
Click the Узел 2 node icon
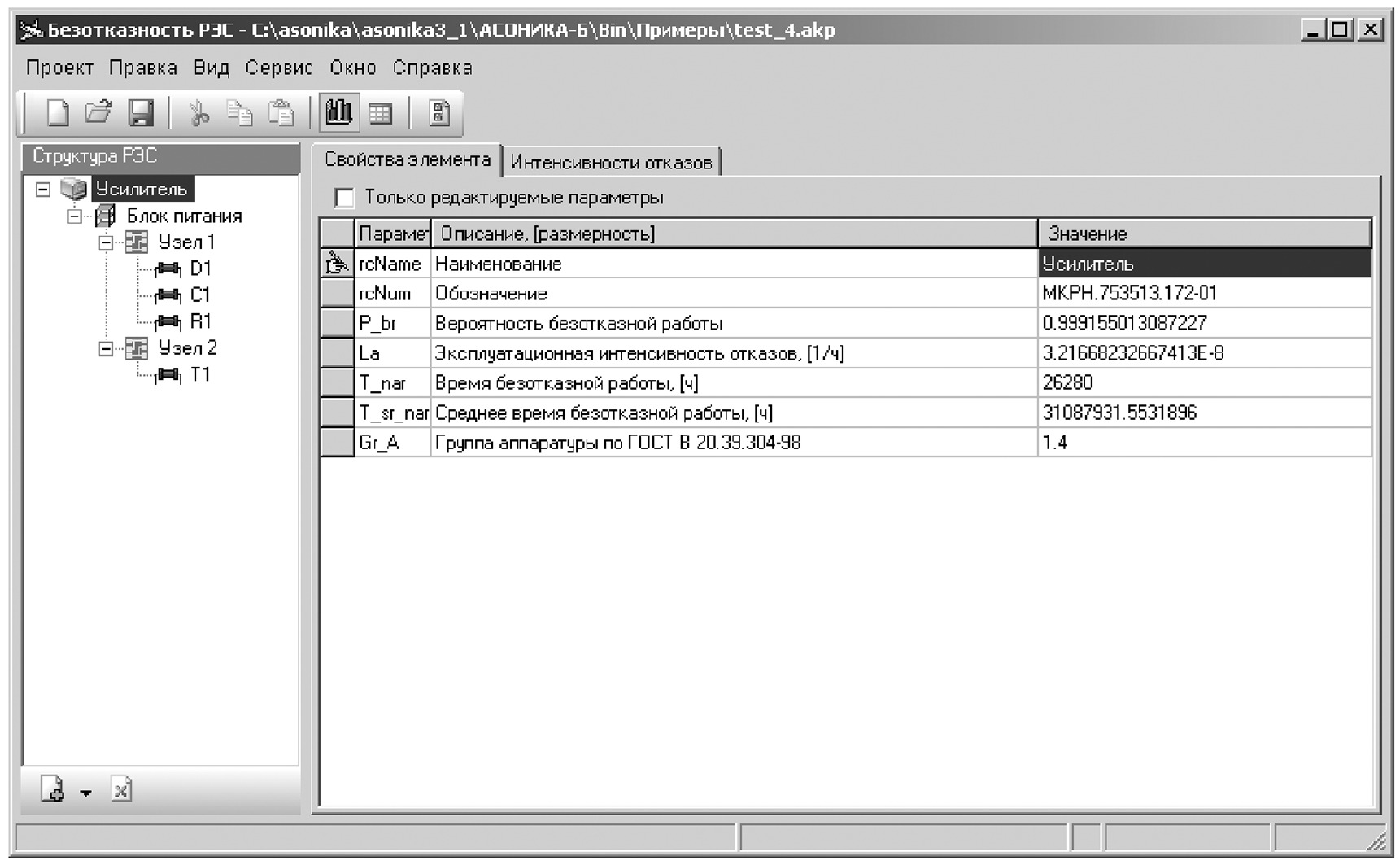coord(137,349)
